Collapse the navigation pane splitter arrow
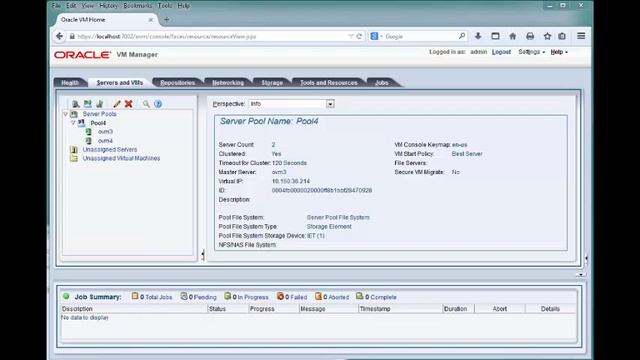 [202, 255]
